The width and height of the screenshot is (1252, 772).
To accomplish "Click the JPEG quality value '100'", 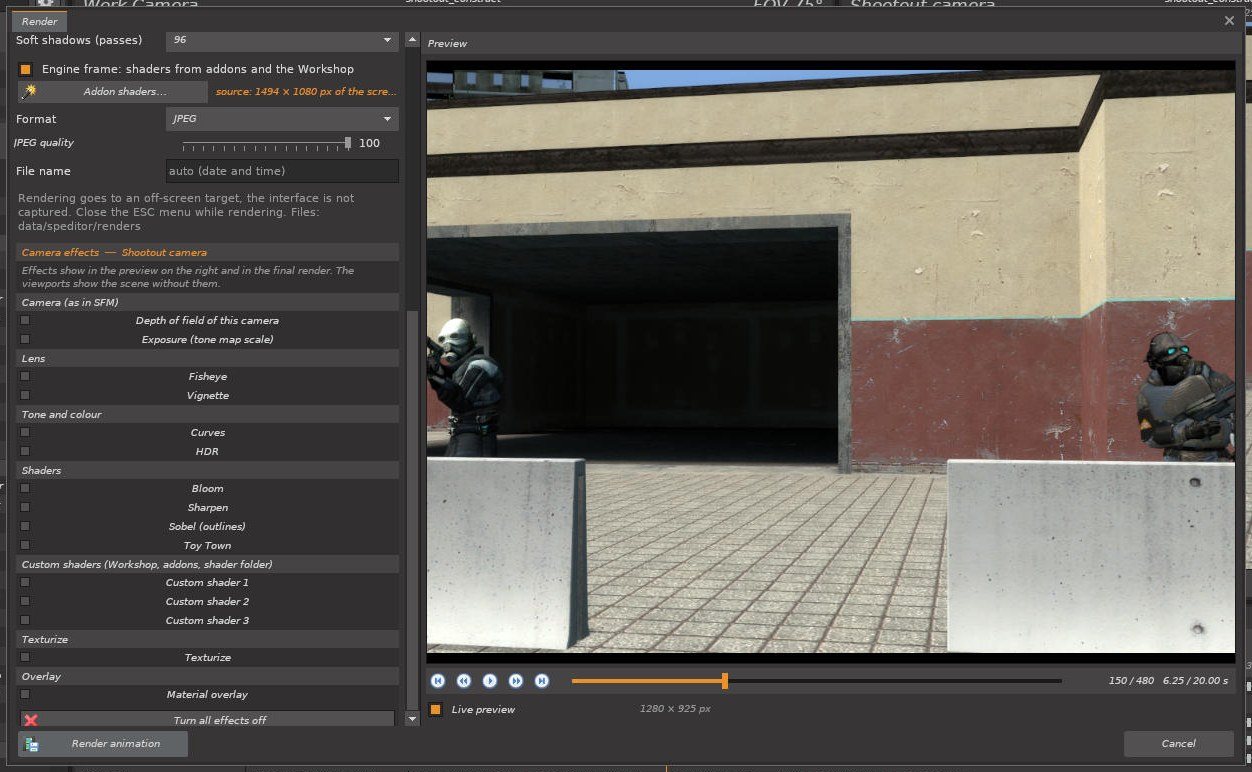I will coord(369,143).
